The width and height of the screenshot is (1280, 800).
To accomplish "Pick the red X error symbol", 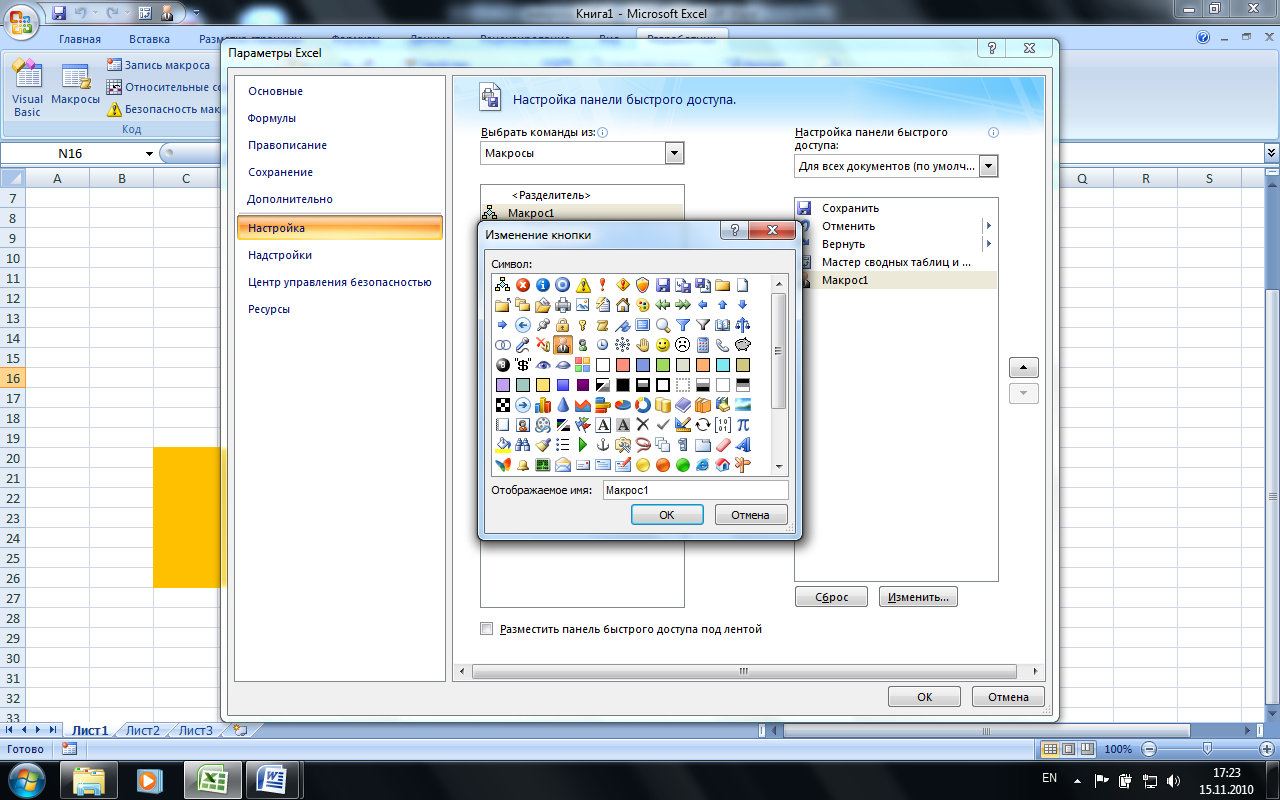I will click(x=522, y=285).
